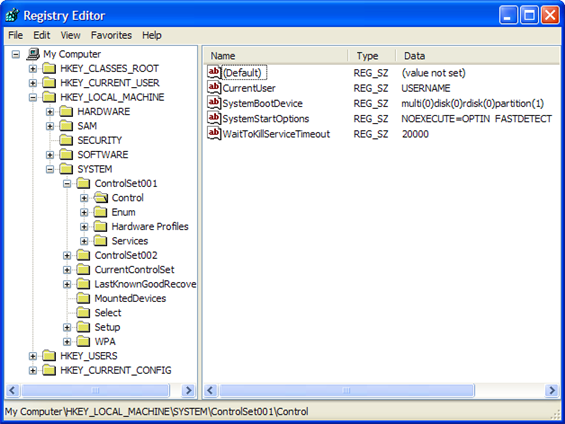
Task: Expand the HKEY_CLASSES_ROOT branch
Action: [x=32, y=68]
